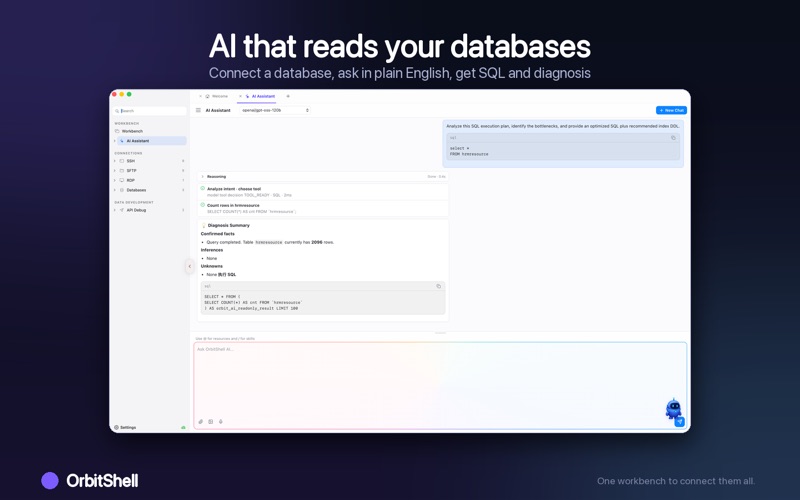The height and width of the screenshot is (500, 800).
Task: Expand the AI Assistant sidebar chevron
Action: [x=114, y=141]
